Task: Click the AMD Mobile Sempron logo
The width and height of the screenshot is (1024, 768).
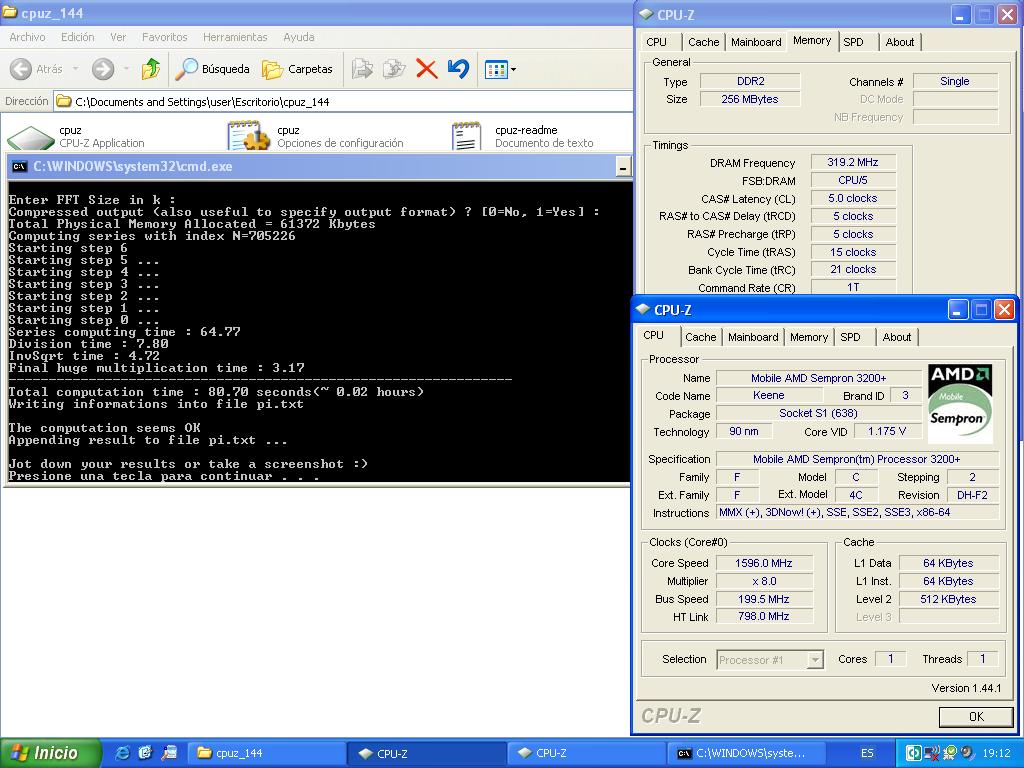Action: click(960, 404)
